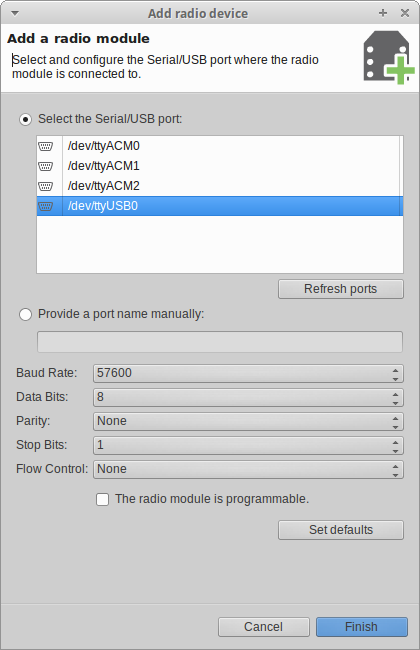
Task: Maximize dialog using the plus title icon
Action: [x=383, y=13]
